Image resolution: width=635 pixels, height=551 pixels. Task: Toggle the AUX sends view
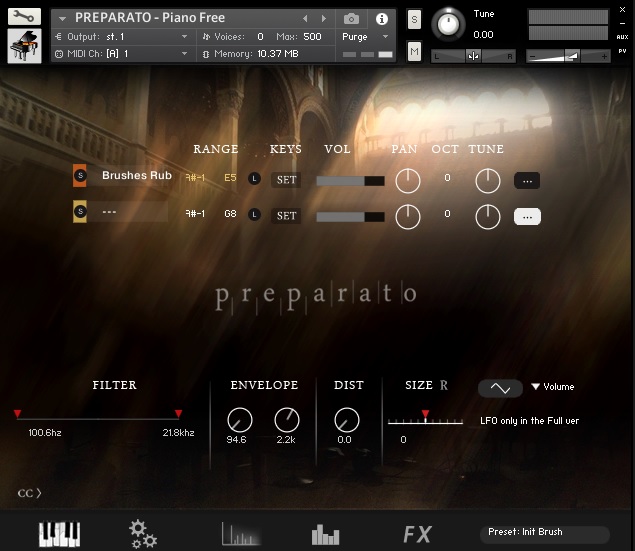[x=622, y=37]
